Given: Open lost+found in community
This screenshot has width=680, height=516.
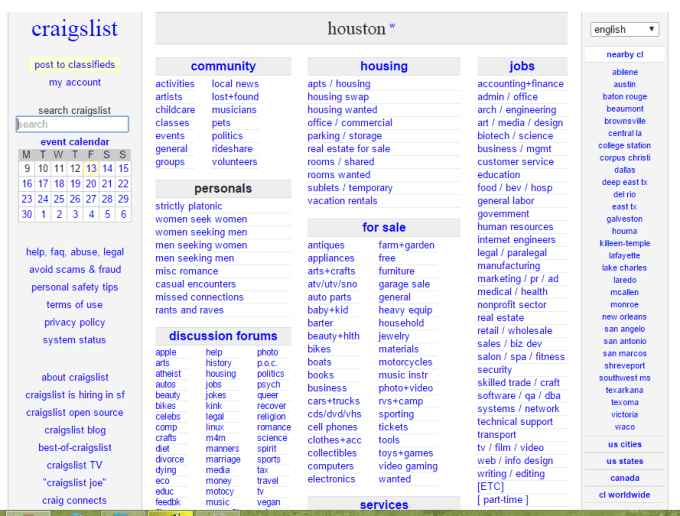Looking at the screenshot, I should coord(235,97).
